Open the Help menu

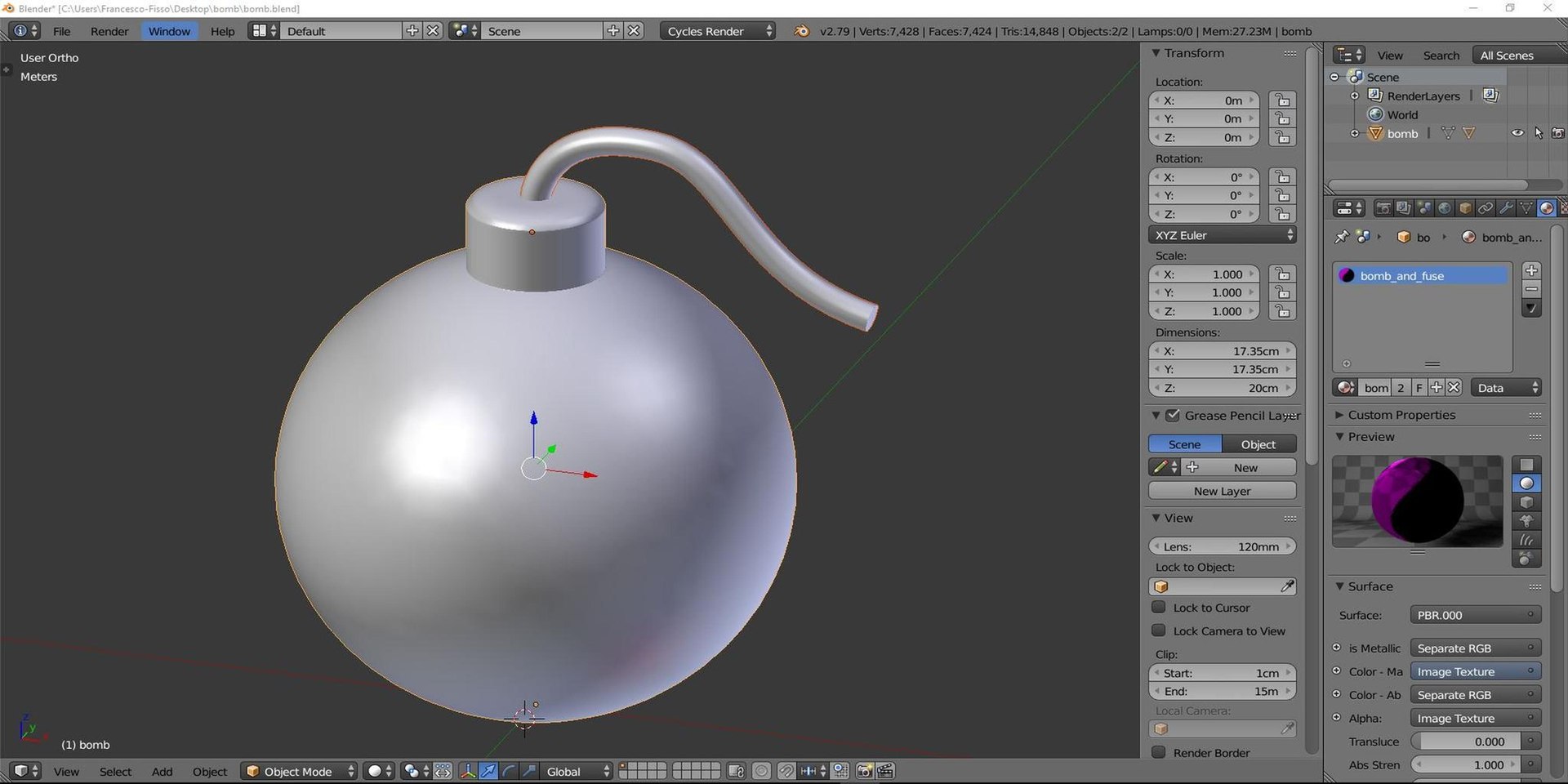[222, 31]
